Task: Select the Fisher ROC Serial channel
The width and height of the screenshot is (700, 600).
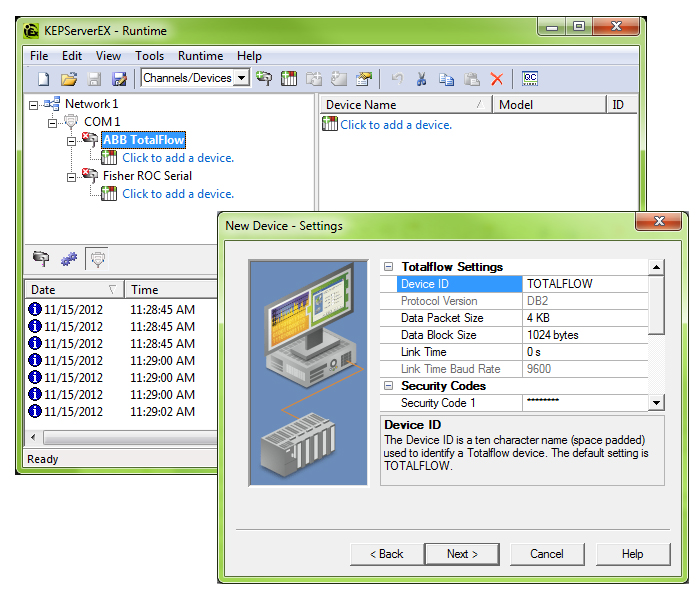Action: [x=147, y=176]
